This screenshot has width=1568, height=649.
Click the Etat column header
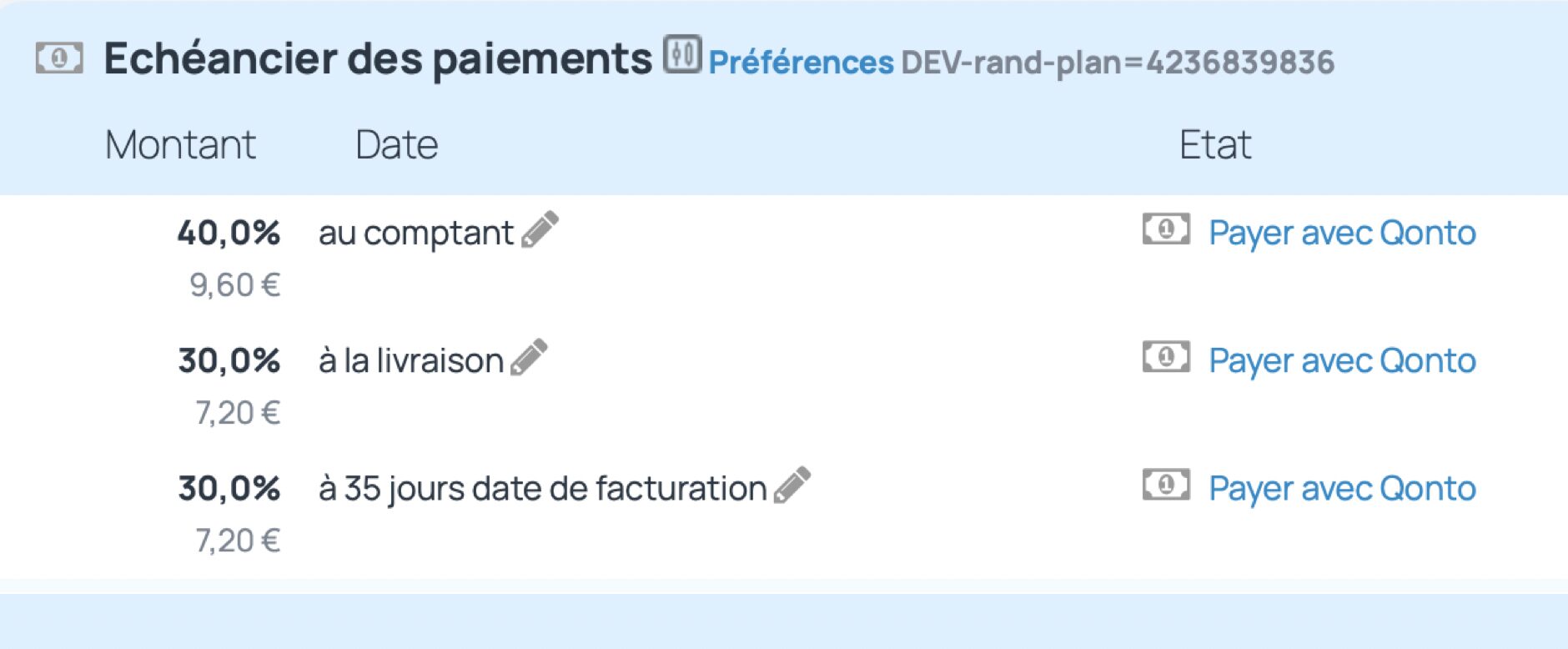[x=1214, y=145]
